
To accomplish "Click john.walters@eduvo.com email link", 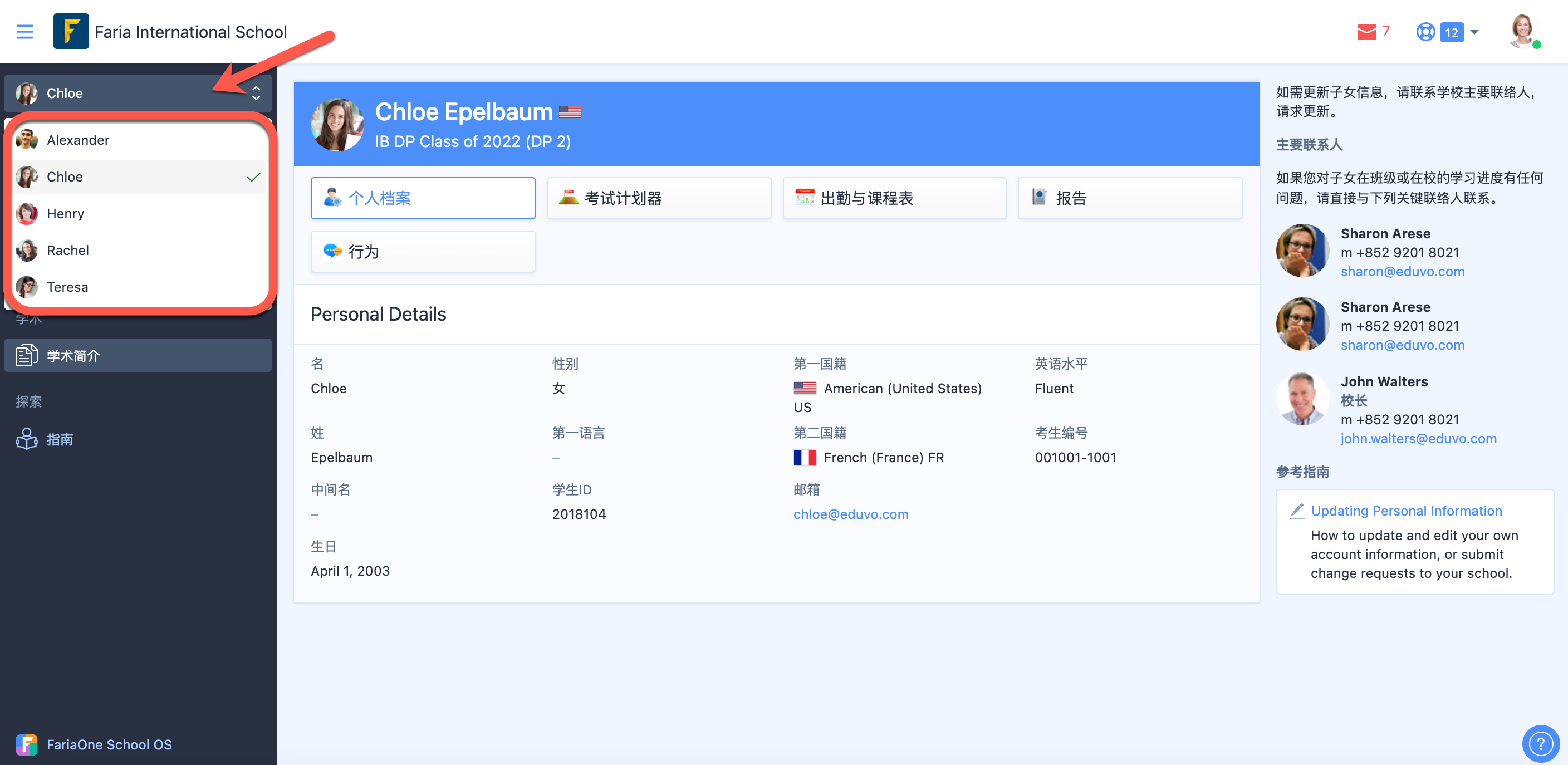I will point(1418,438).
